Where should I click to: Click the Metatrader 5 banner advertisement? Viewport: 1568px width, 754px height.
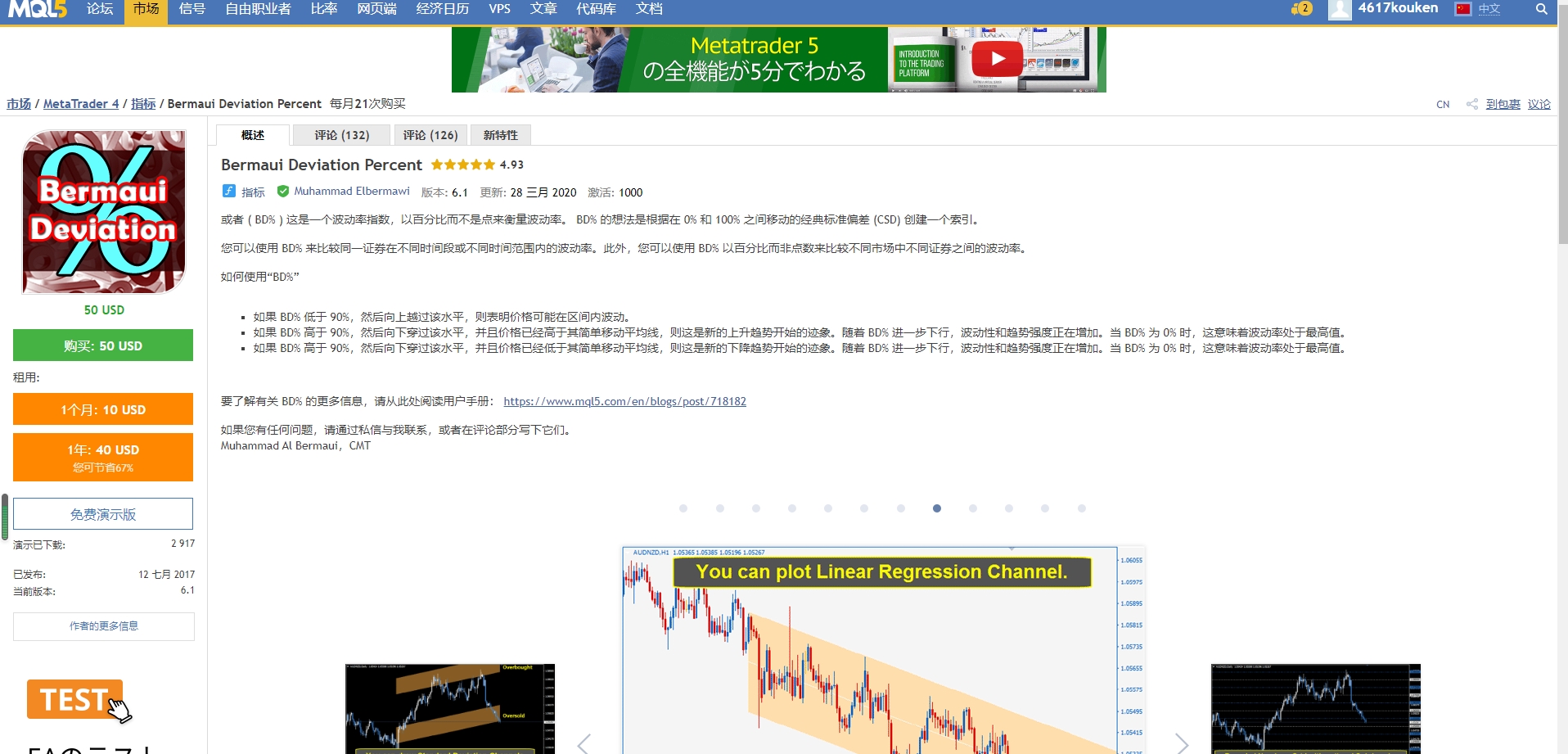click(x=779, y=60)
